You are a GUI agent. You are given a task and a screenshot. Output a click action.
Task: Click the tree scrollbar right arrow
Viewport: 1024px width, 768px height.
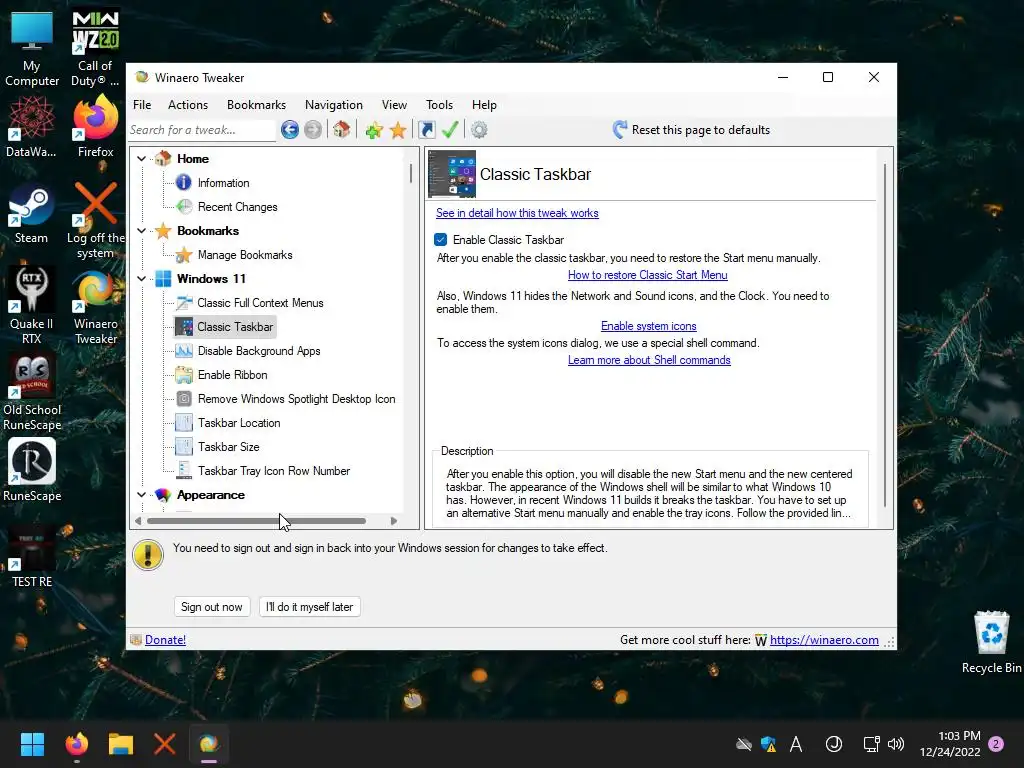coord(394,521)
